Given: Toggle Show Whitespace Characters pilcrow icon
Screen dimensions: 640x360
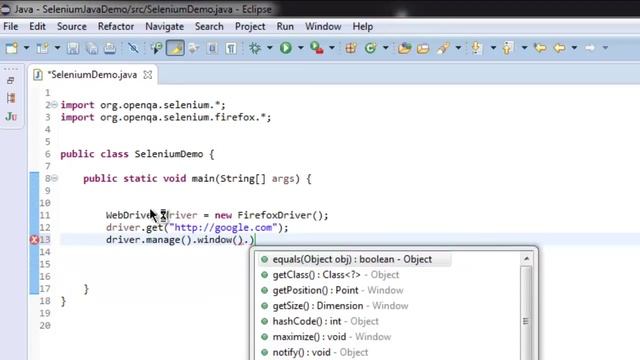Looking at the screenshot, I should coord(231,48).
